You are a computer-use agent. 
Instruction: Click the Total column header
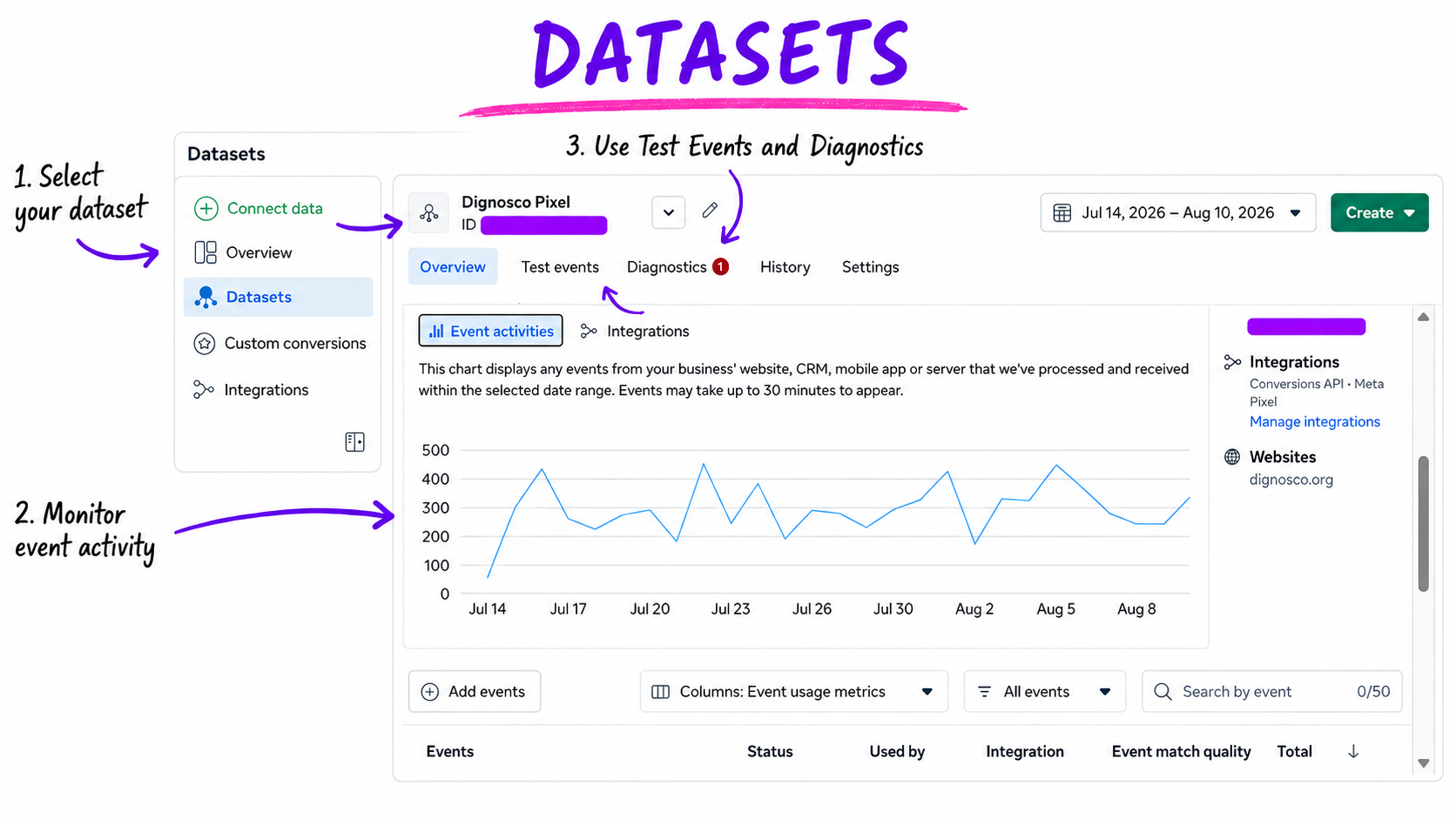pyautogui.click(x=1295, y=752)
